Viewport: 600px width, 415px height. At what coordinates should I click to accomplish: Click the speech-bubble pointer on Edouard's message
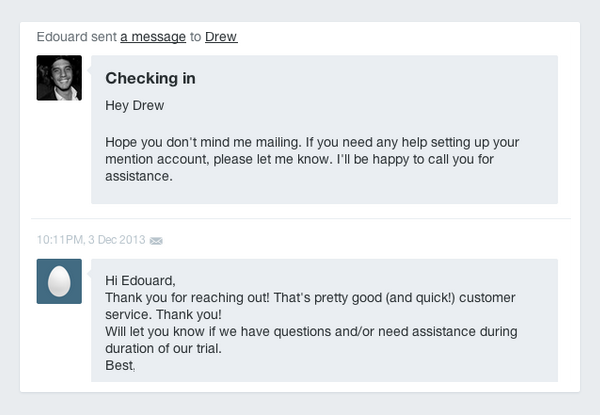(x=89, y=70)
